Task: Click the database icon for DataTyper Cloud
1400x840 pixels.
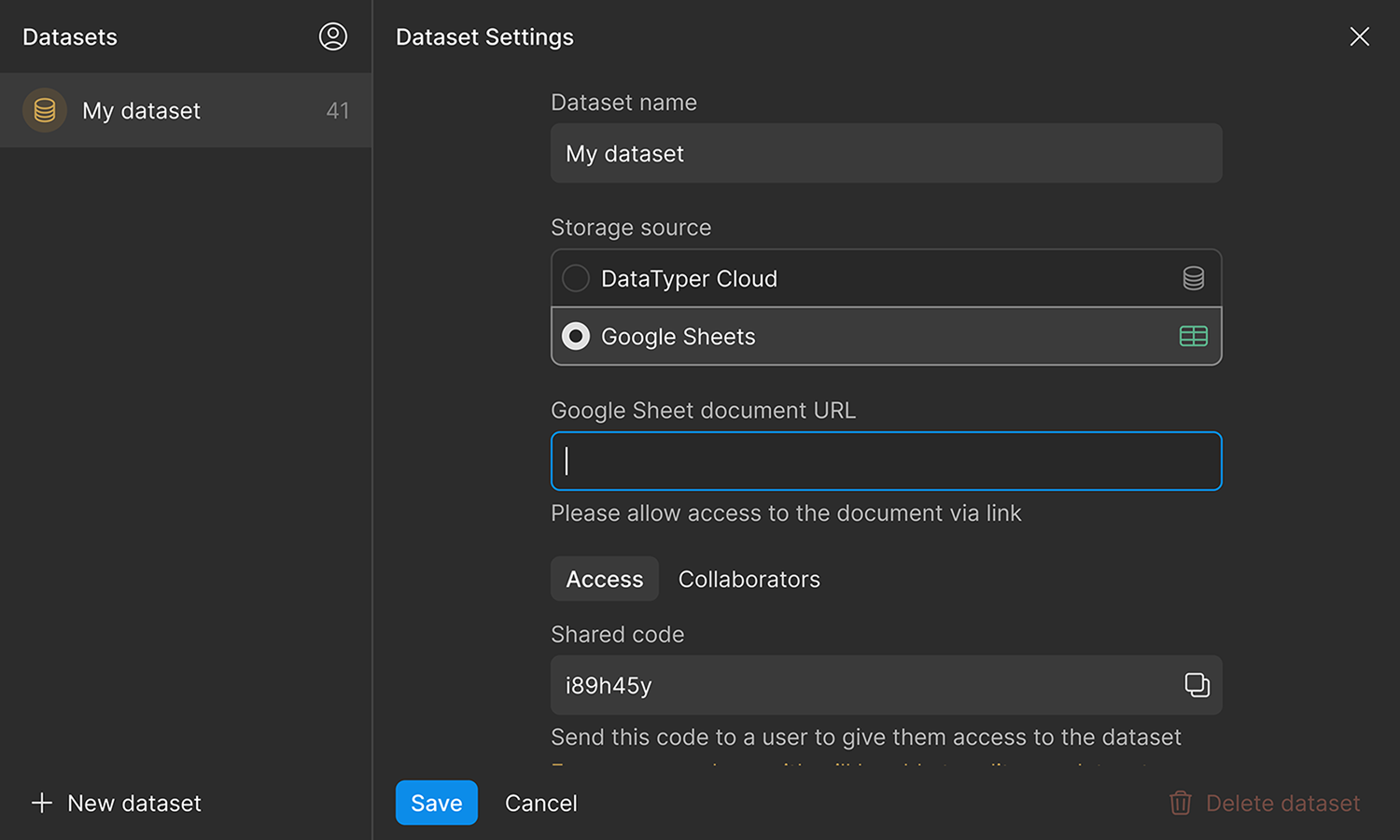Action: (x=1193, y=277)
